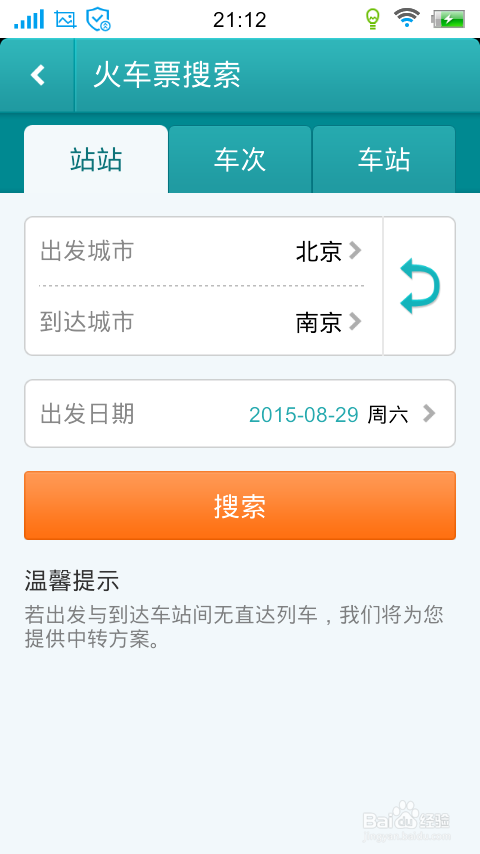Screen dimensions: 480x854
Task: Tap the signal strength status icon
Action: point(29,19)
